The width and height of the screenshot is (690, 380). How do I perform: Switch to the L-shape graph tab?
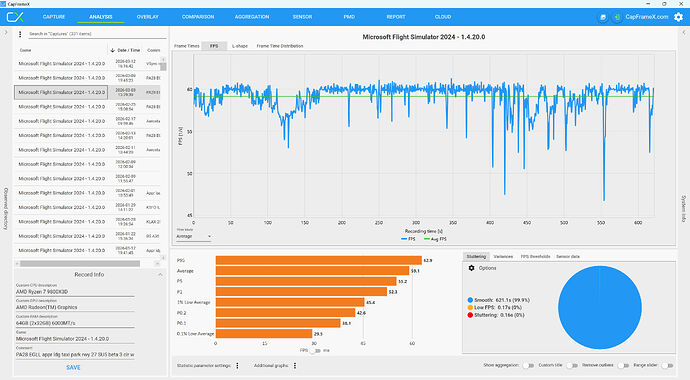(240, 46)
